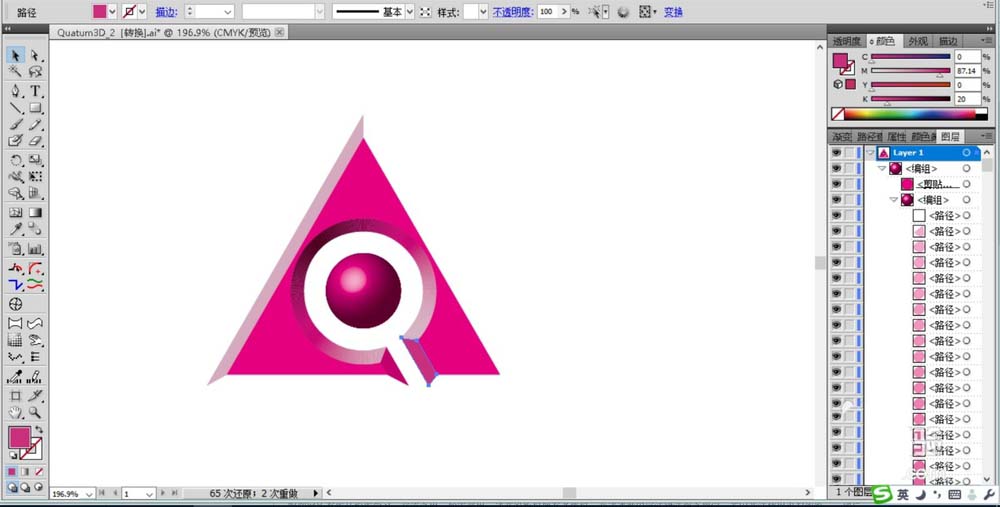Switch to the 渐变 tab
Viewport: 1000px width, 507px height.
(841, 136)
